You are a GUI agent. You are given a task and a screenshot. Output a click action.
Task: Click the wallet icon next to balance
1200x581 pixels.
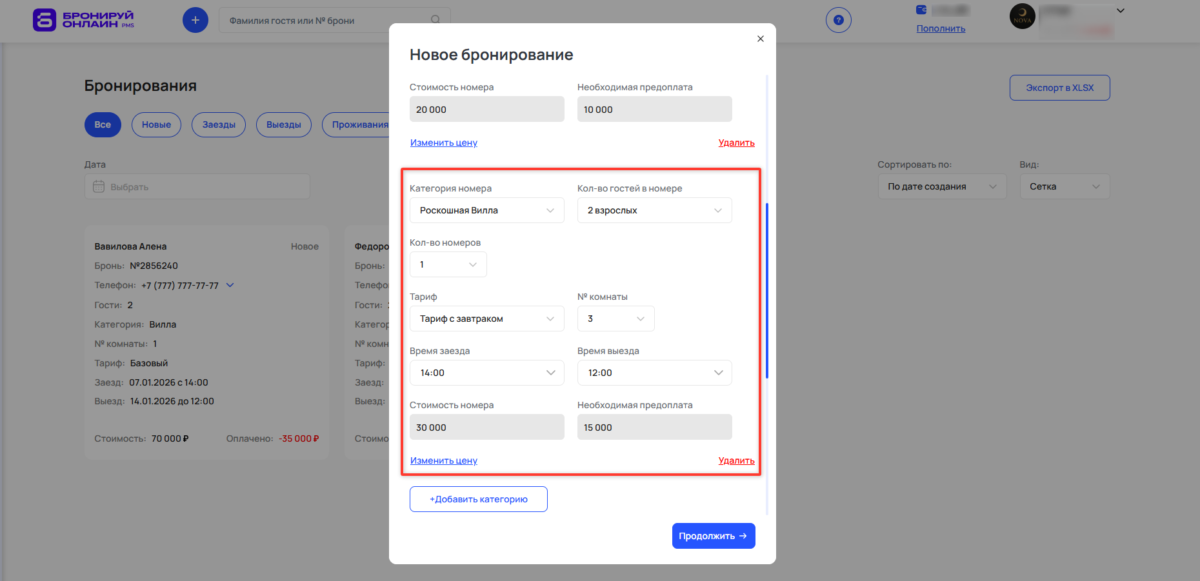pyautogui.click(x=922, y=10)
